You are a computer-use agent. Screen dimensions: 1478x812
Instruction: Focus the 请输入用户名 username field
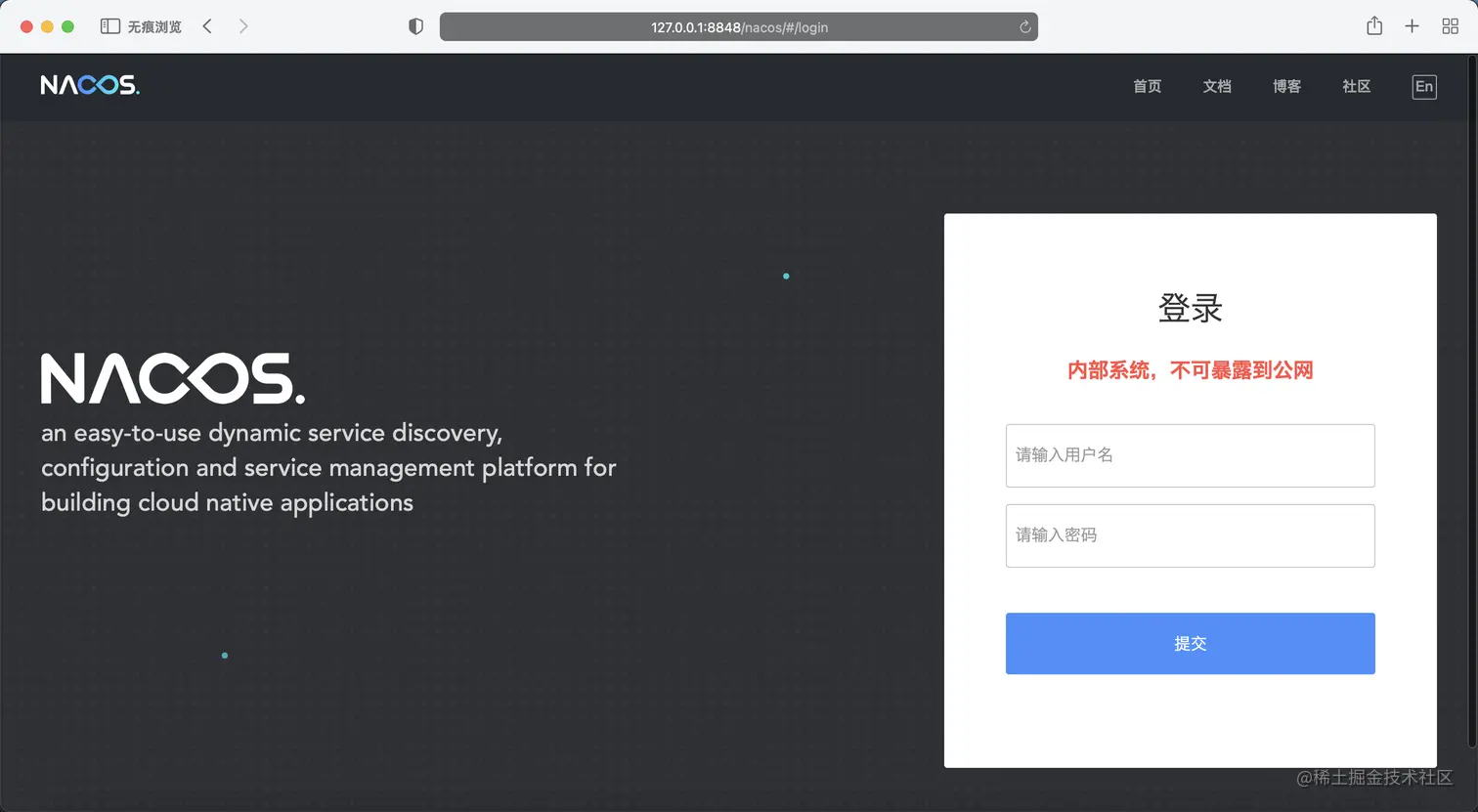pos(1190,455)
